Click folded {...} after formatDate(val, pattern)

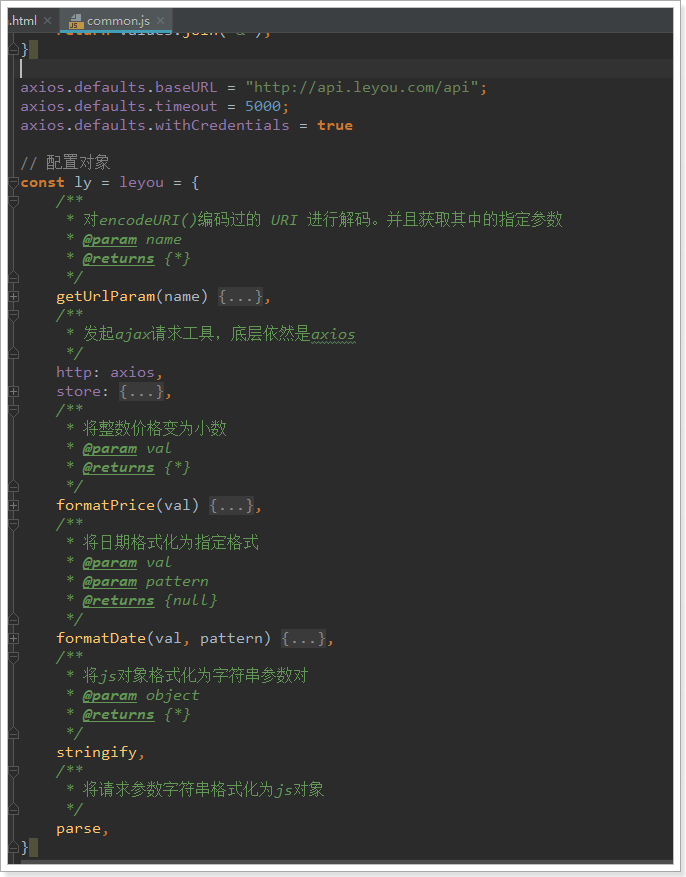[303, 638]
